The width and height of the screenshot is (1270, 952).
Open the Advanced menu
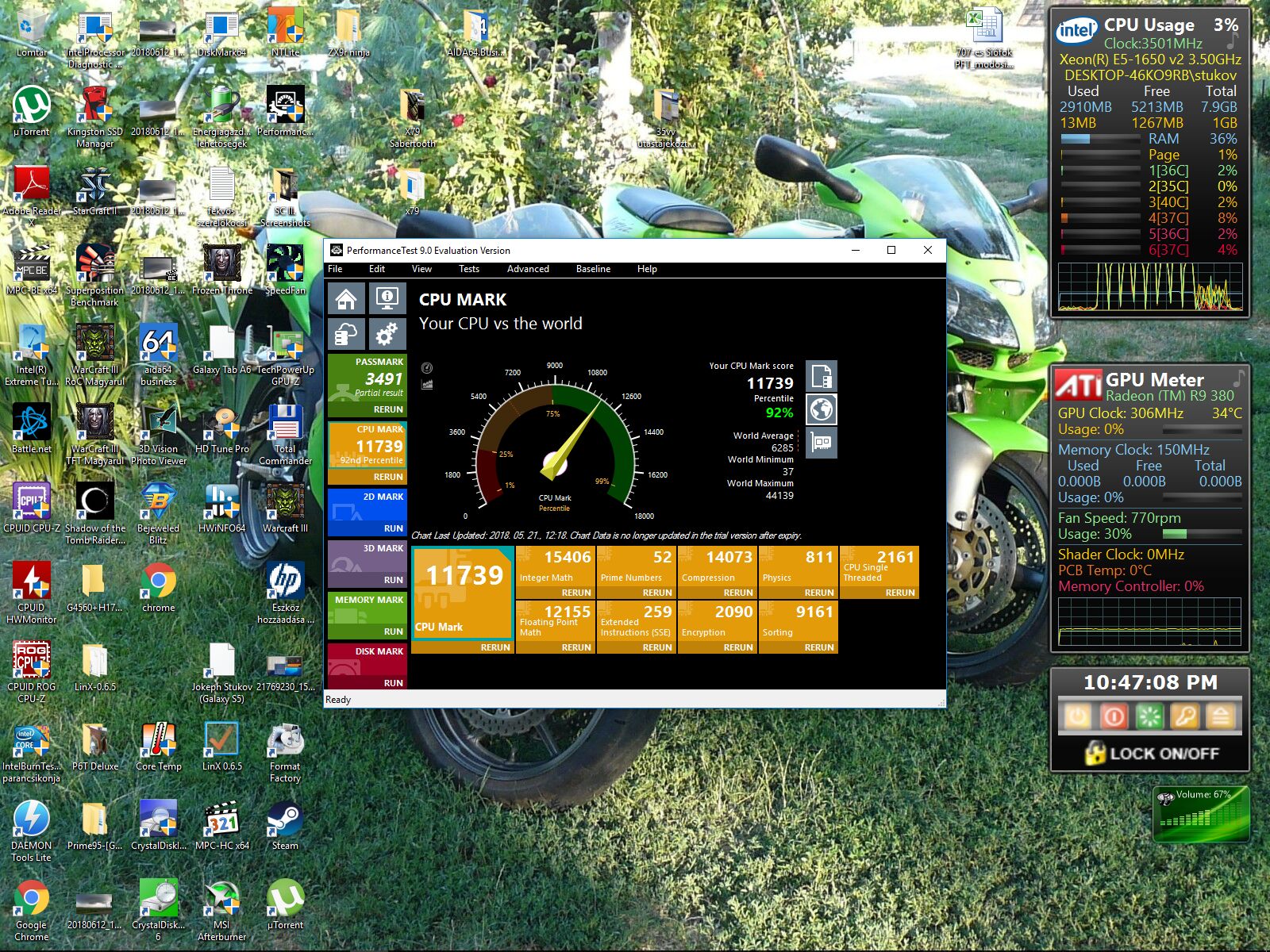(528, 269)
